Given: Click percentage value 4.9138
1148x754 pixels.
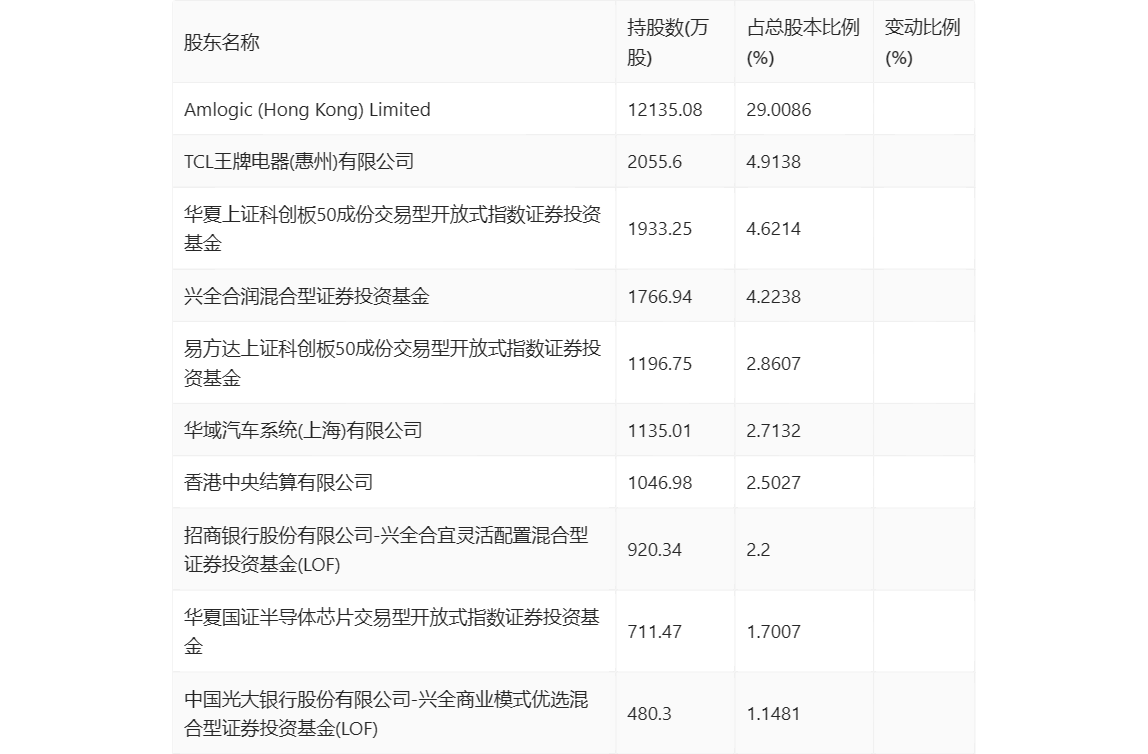Looking at the screenshot, I should point(773,162).
